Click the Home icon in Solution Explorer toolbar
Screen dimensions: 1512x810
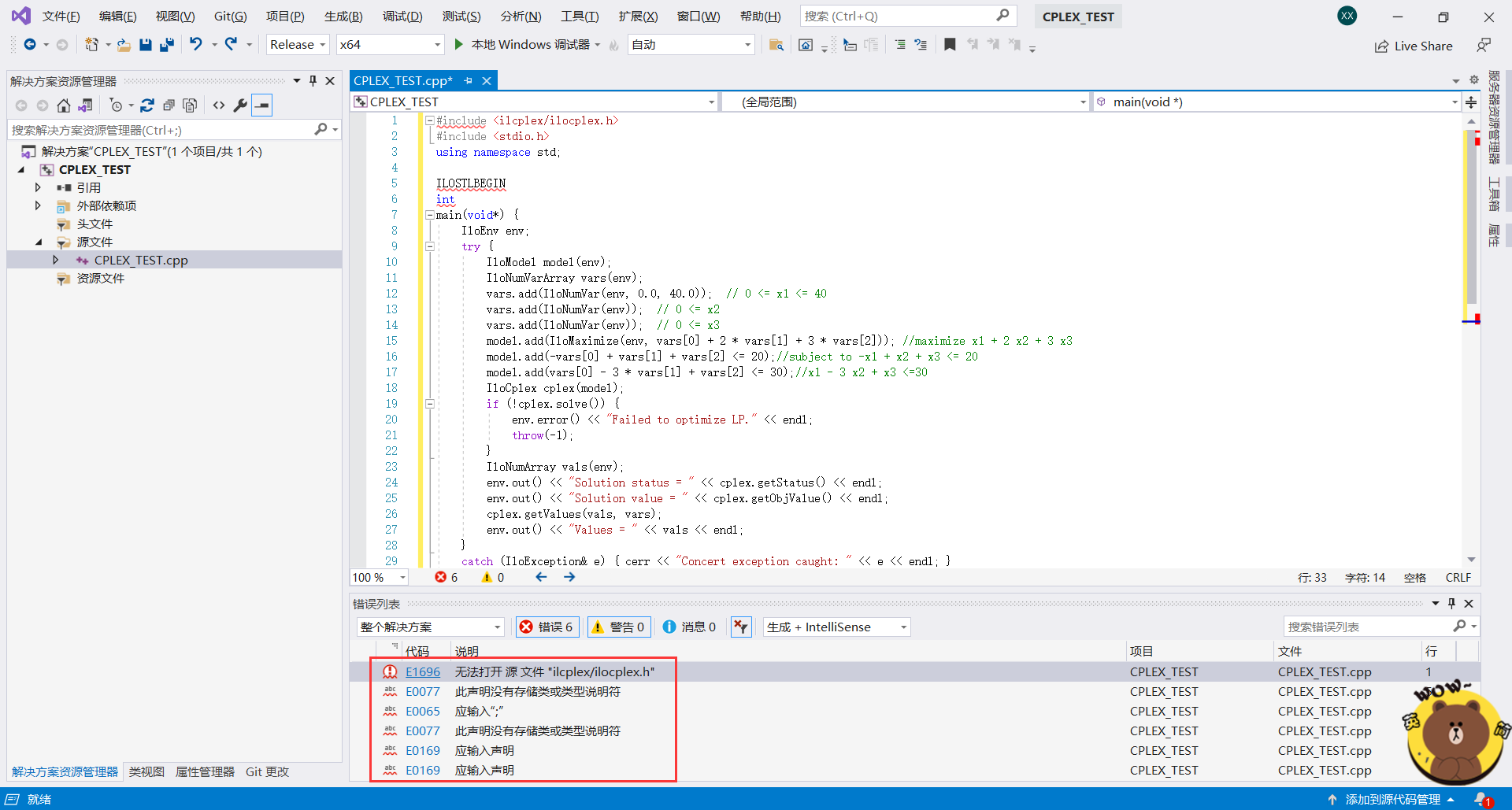(63, 105)
